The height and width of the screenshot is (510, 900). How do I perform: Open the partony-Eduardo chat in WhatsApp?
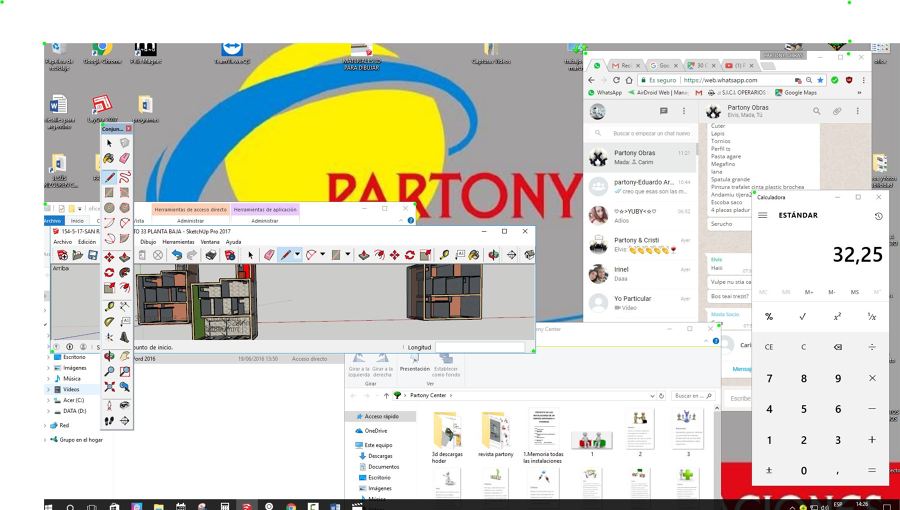[640, 187]
